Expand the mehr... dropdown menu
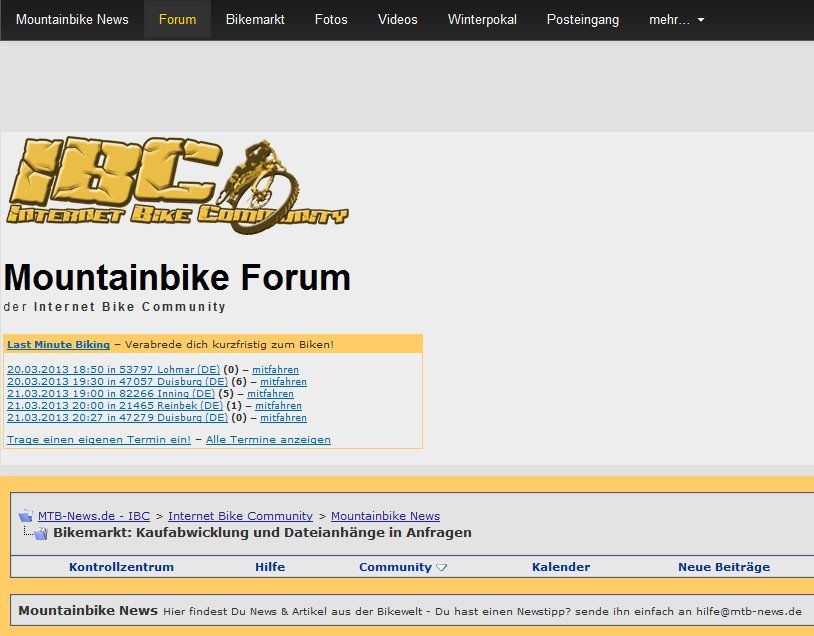This screenshot has height=636, width=814. coord(676,20)
